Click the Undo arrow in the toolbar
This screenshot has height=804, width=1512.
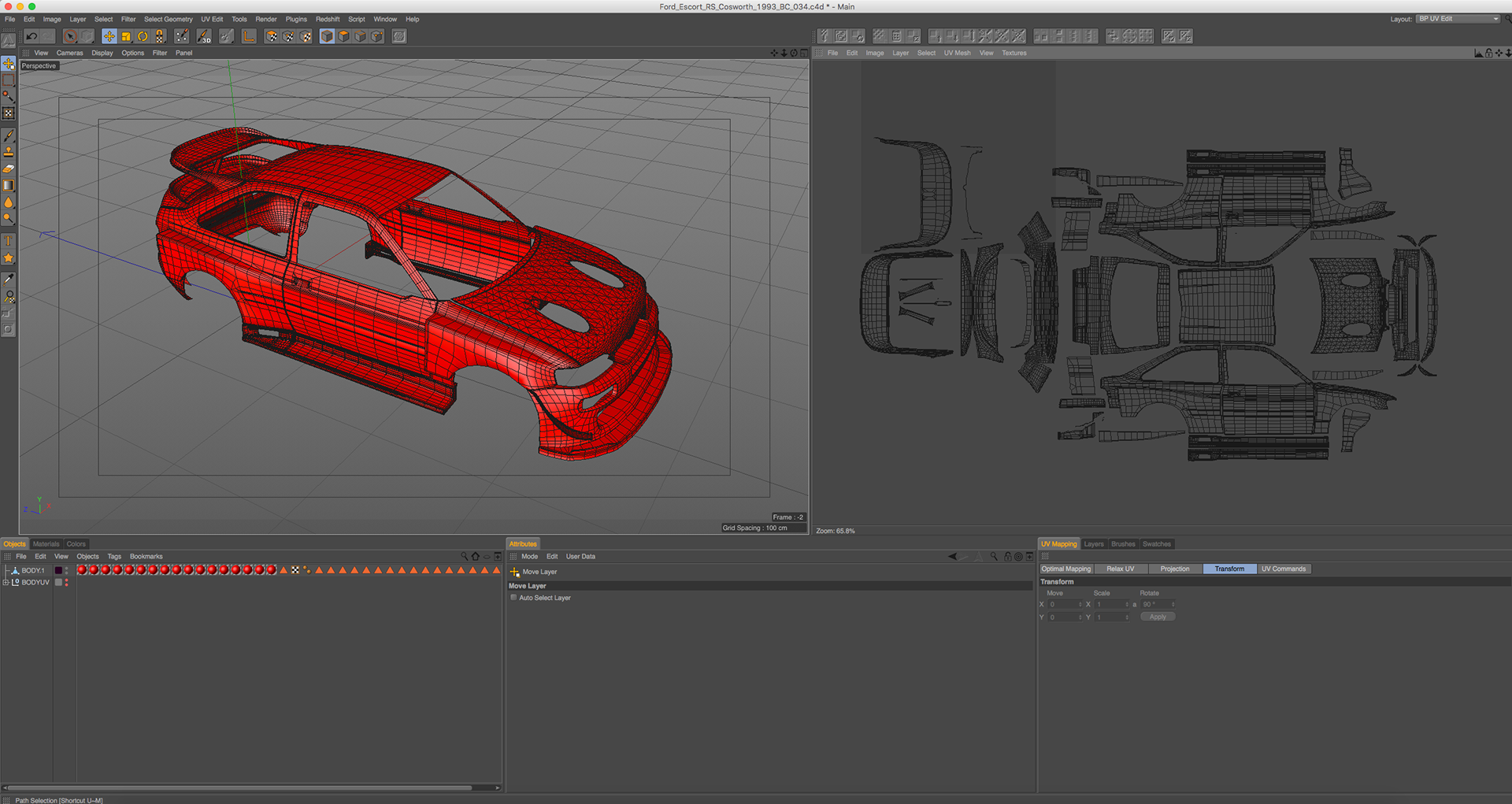click(31, 36)
